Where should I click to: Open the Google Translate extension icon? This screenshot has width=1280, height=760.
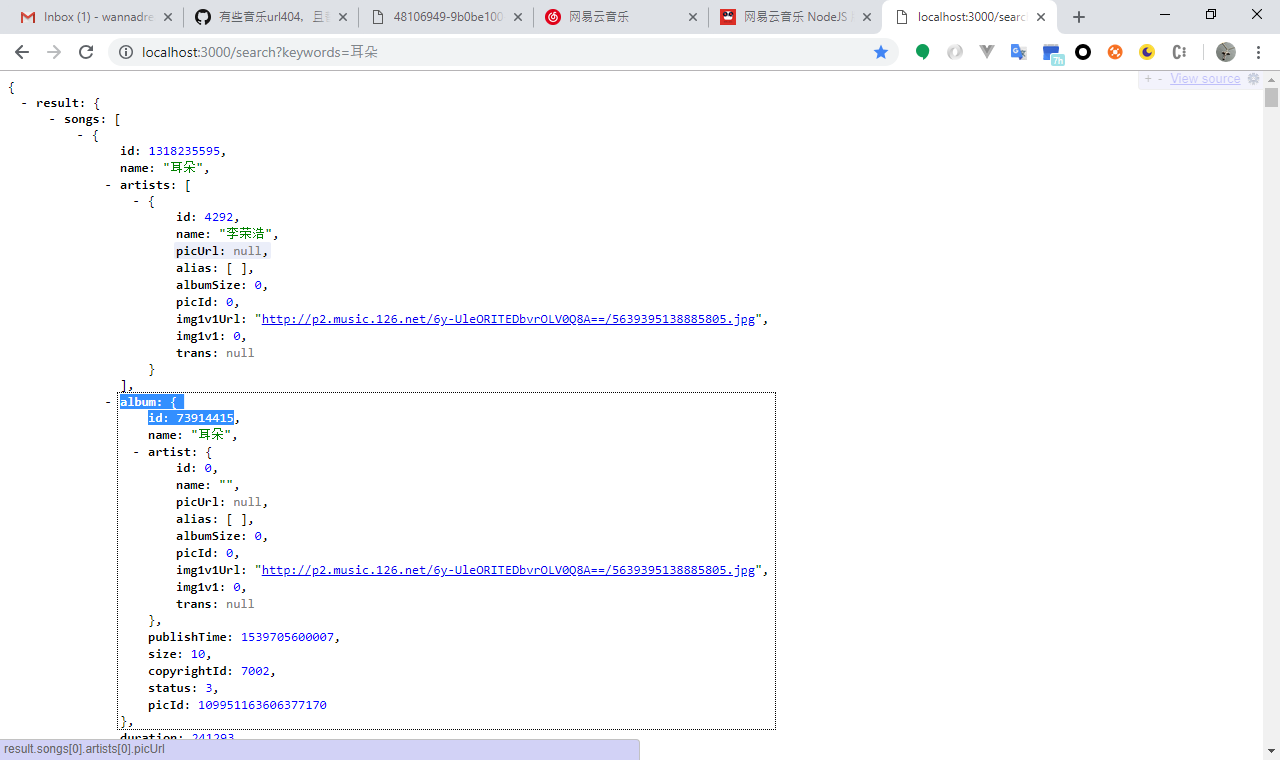point(1018,52)
